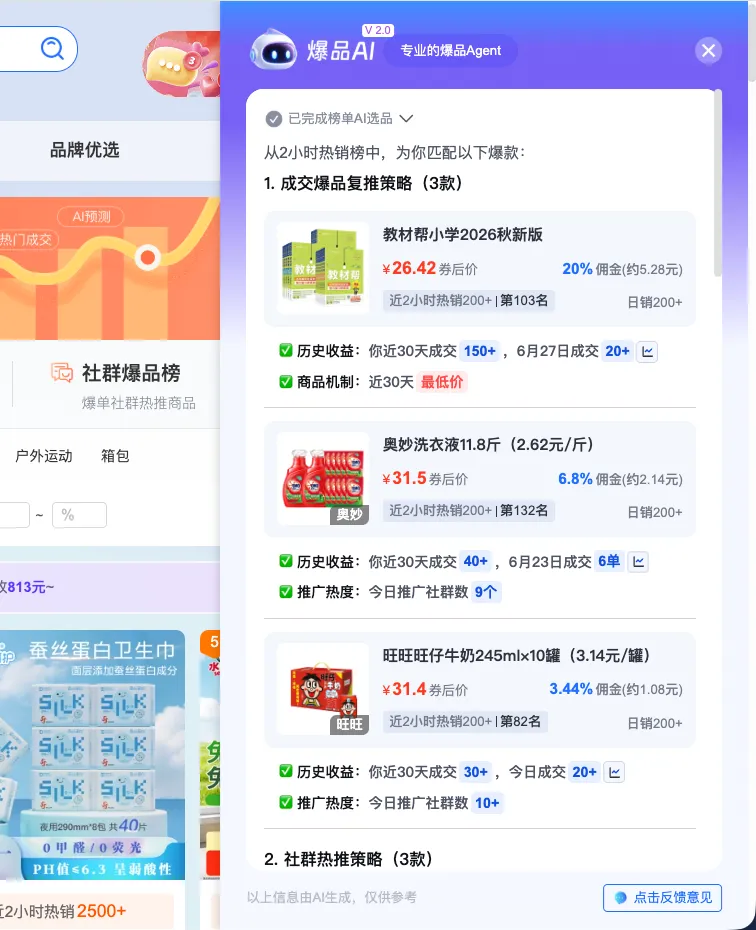
Task: Click price ¥26.42 券后价
Action: pos(430,269)
